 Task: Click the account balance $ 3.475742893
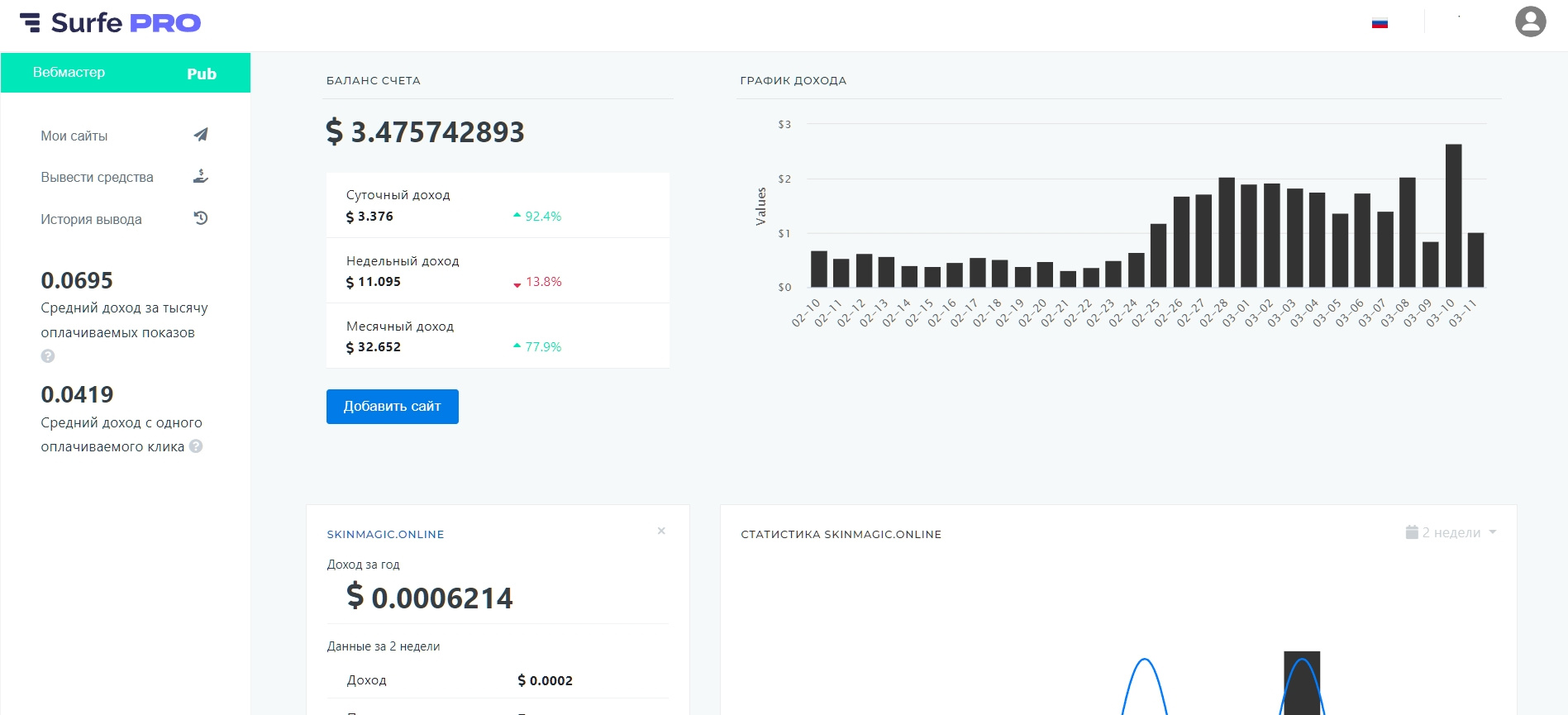[x=426, y=132]
